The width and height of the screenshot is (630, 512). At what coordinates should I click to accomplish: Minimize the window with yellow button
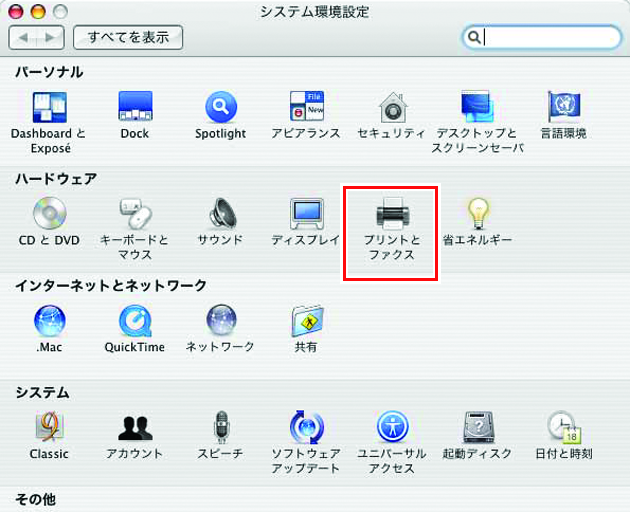(38, 11)
